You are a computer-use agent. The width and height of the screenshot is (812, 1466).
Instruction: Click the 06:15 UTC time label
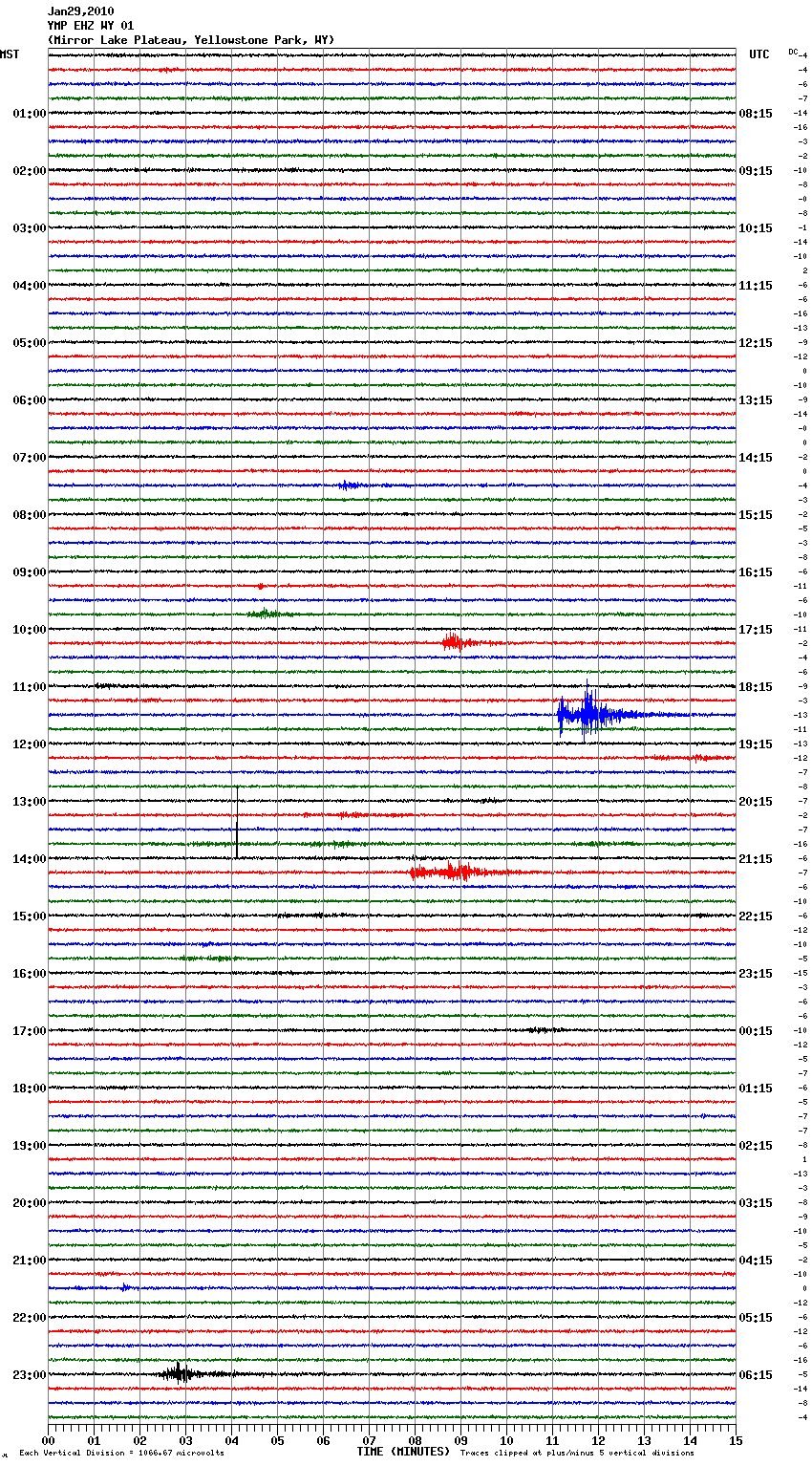756,1375
